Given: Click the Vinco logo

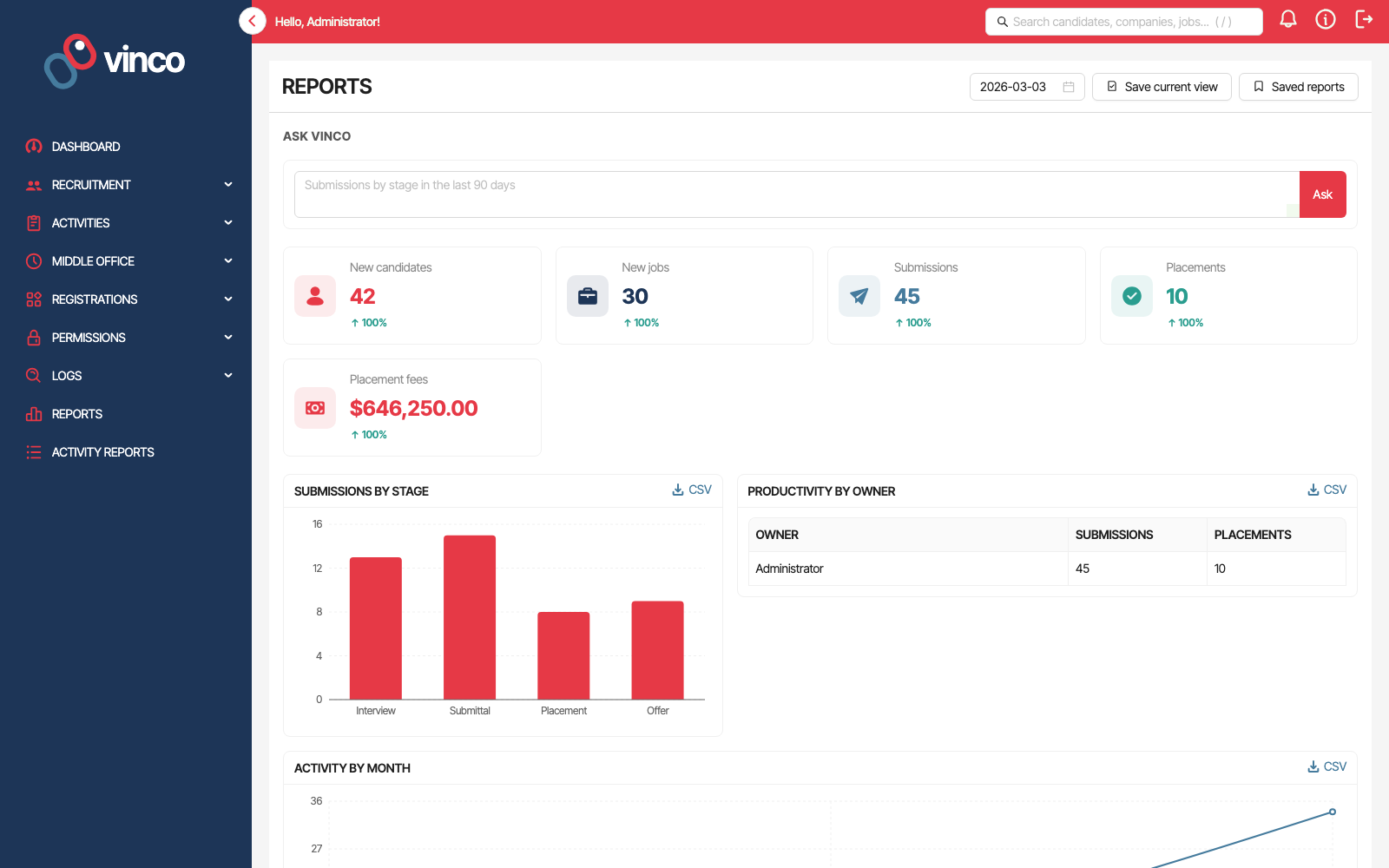Looking at the screenshot, I should pyautogui.click(x=115, y=61).
